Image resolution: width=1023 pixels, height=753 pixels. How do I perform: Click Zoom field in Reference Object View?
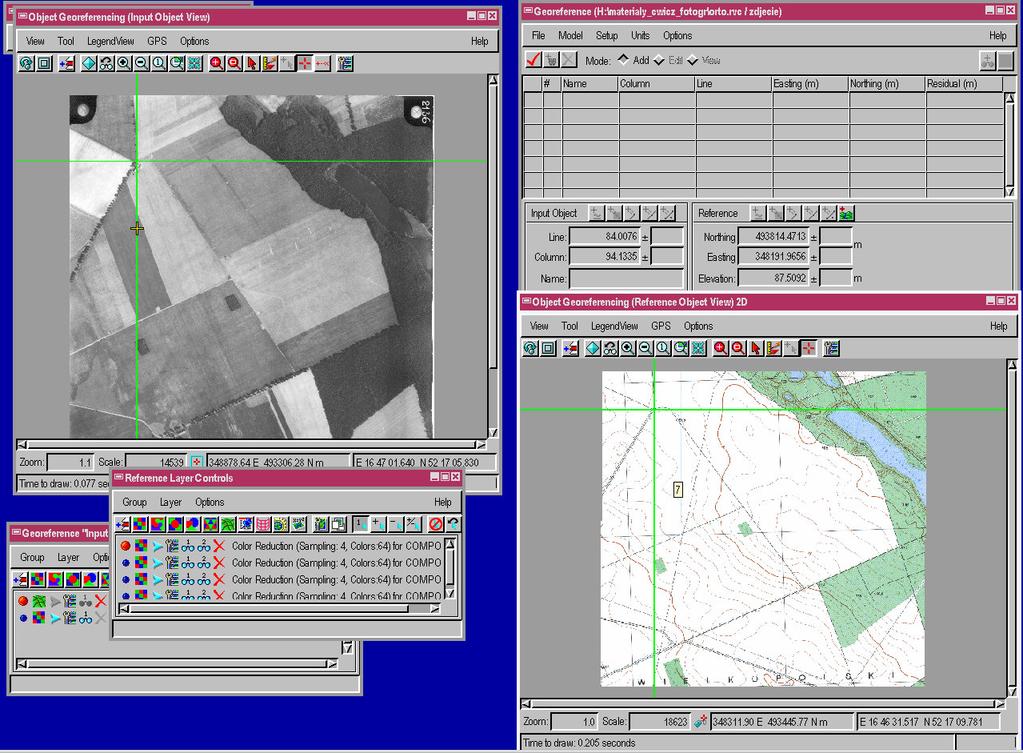(574, 722)
